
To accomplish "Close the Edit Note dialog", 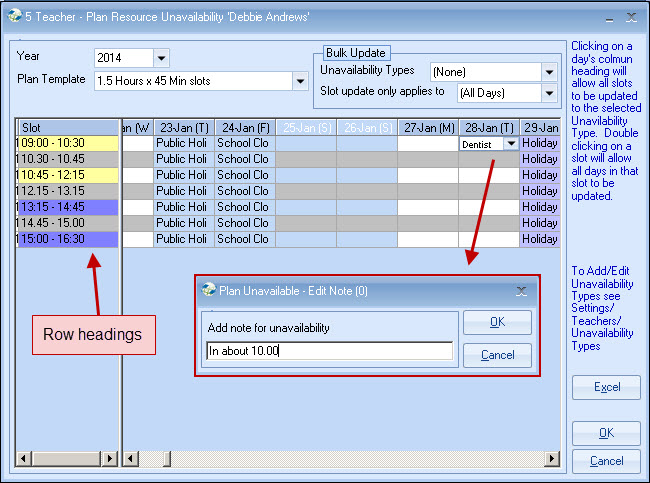I will coord(521,291).
